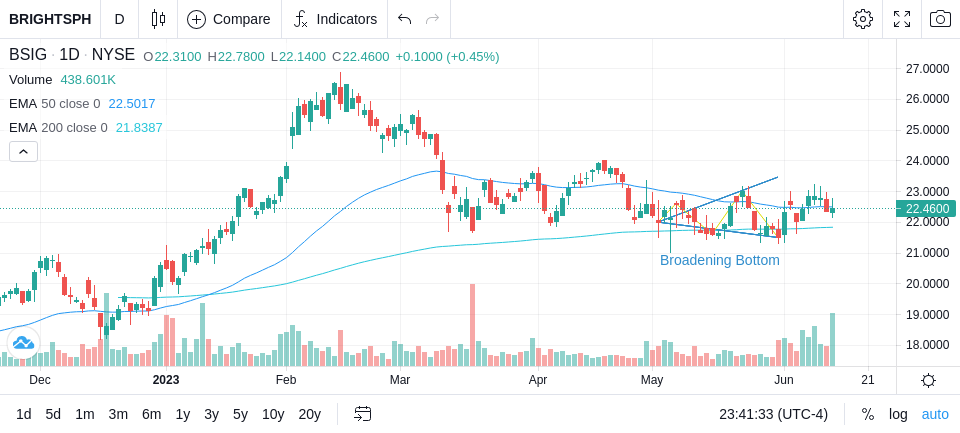The image size is (960, 433).
Task: Open the axis settings gear at bottom right
Action: 928,380
